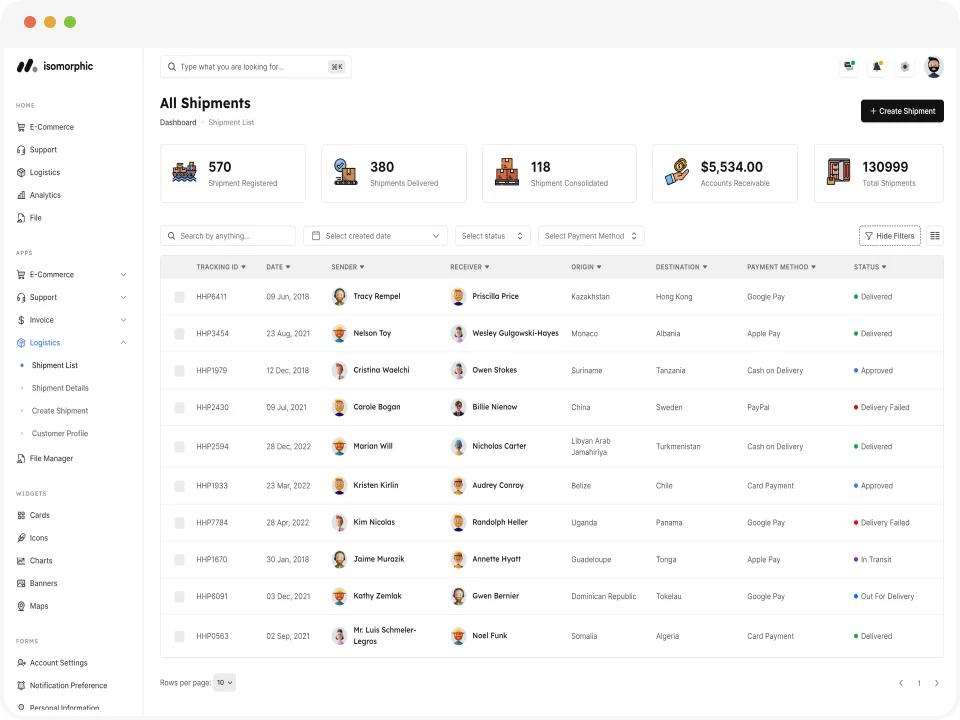Screen dimensions: 960x720
Task: Click Tracy Rempel's avatar
Action: pyautogui.click(x=339, y=296)
